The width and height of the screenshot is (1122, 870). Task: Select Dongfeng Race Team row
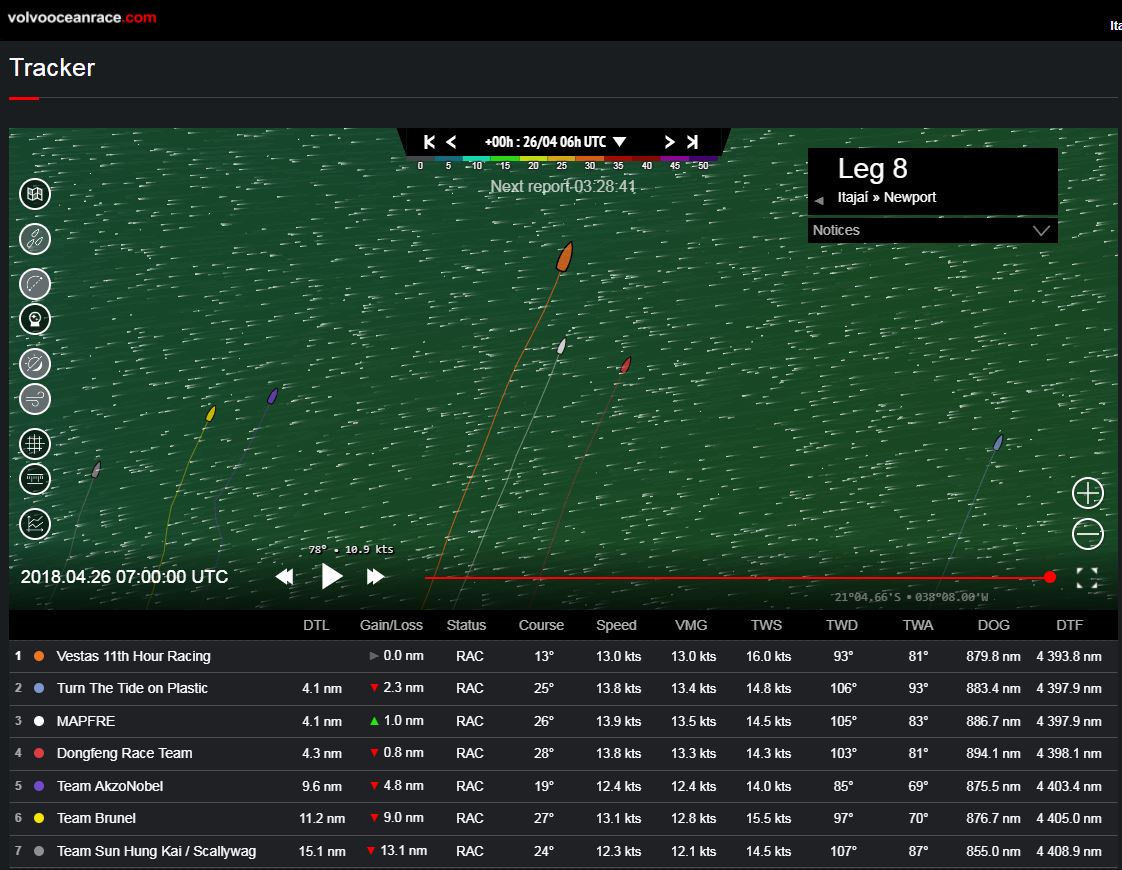pyautogui.click(x=562, y=753)
